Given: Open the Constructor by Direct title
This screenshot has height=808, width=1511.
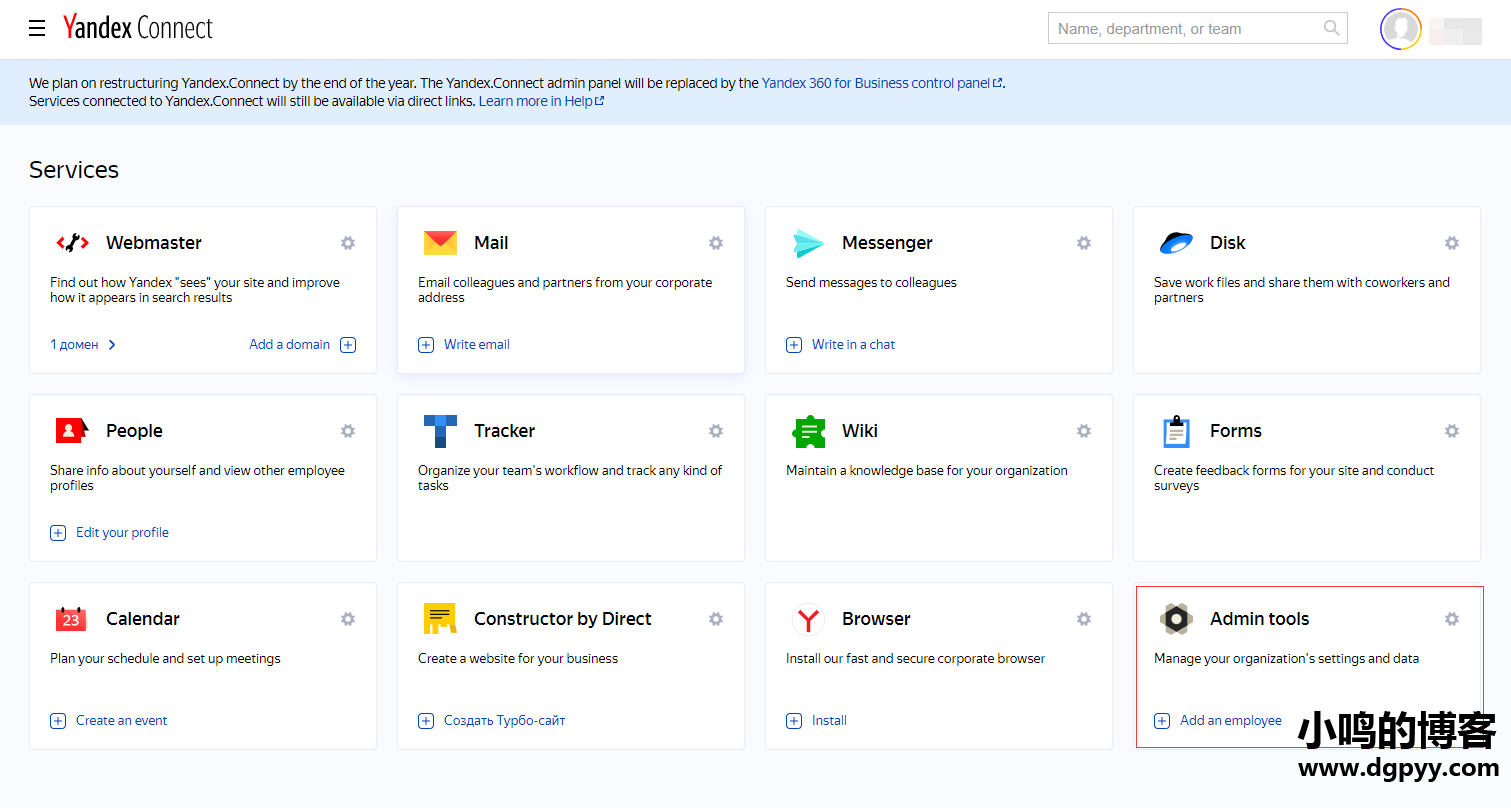Looking at the screenshot, I should (x=563, y=619).
